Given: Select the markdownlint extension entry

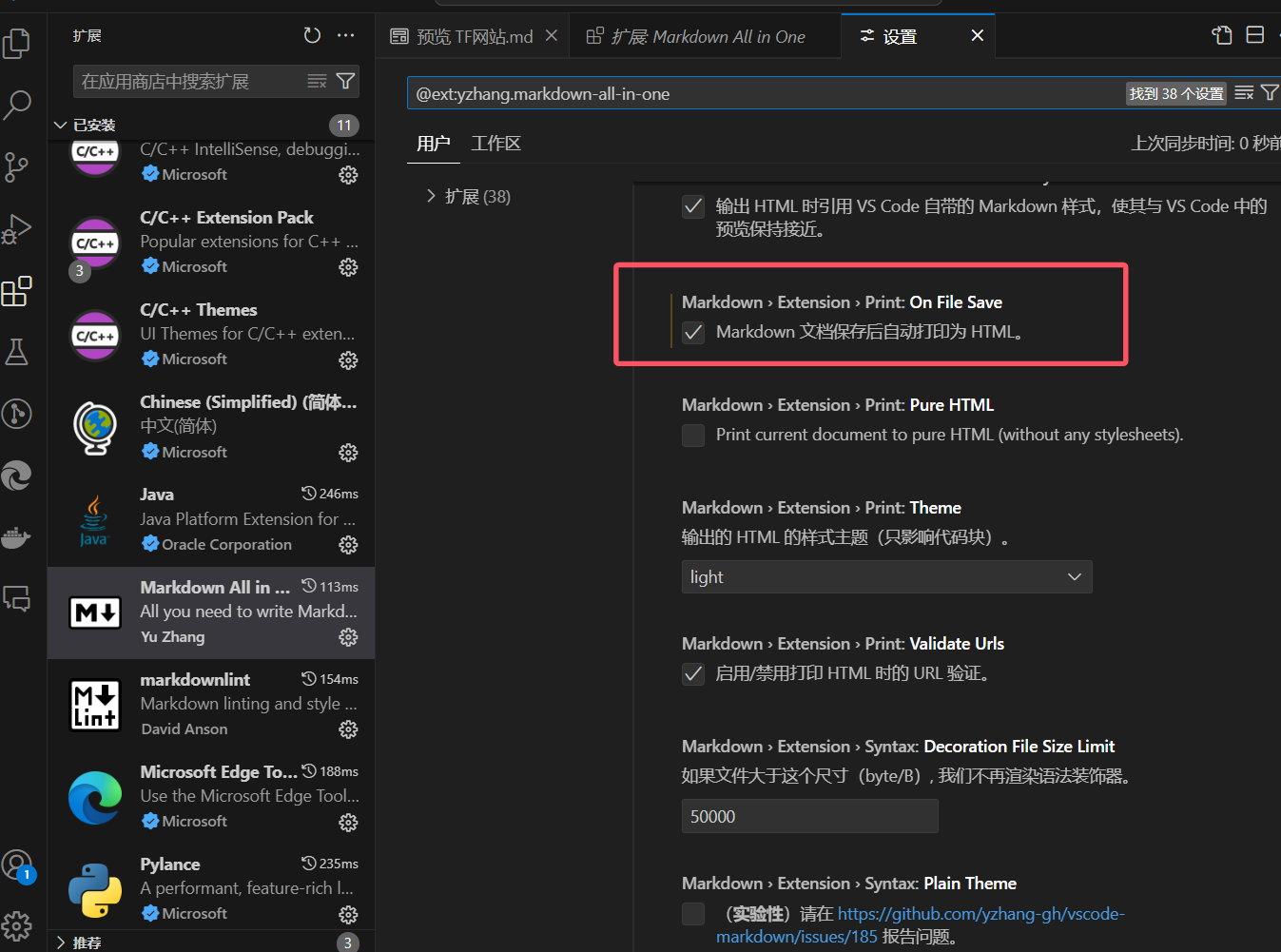Looking at the screenshot, I should 211,706.
